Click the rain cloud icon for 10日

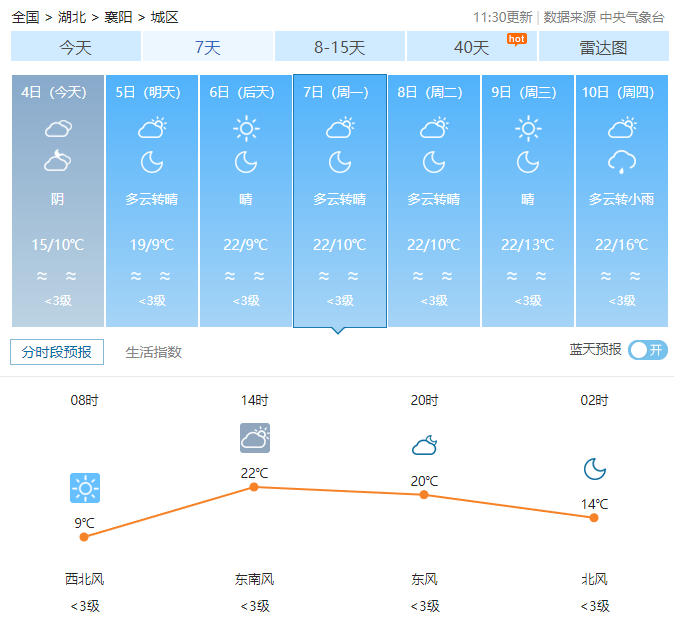[x=622, y=161]
